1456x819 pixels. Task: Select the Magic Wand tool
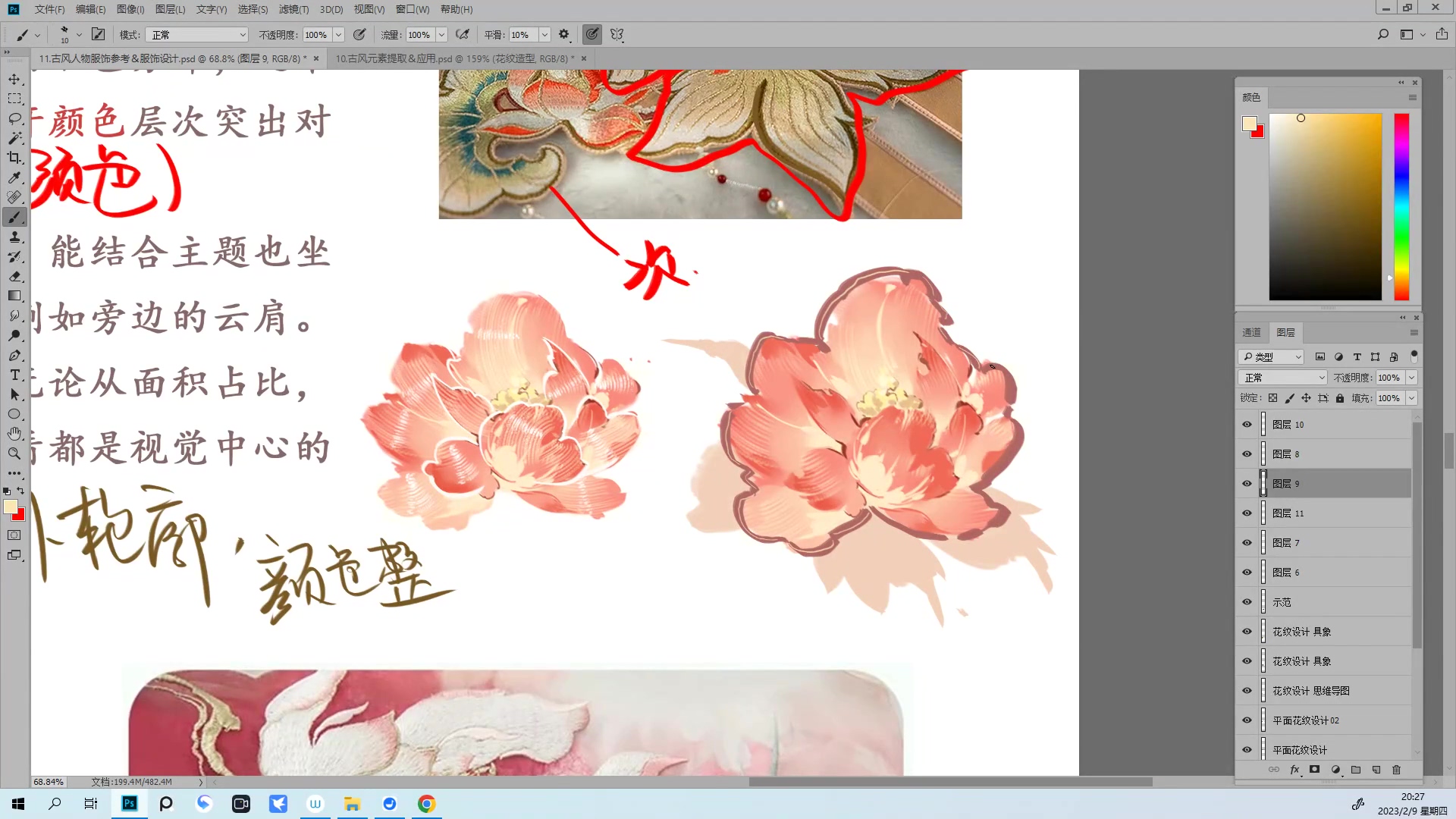(14, 138)
